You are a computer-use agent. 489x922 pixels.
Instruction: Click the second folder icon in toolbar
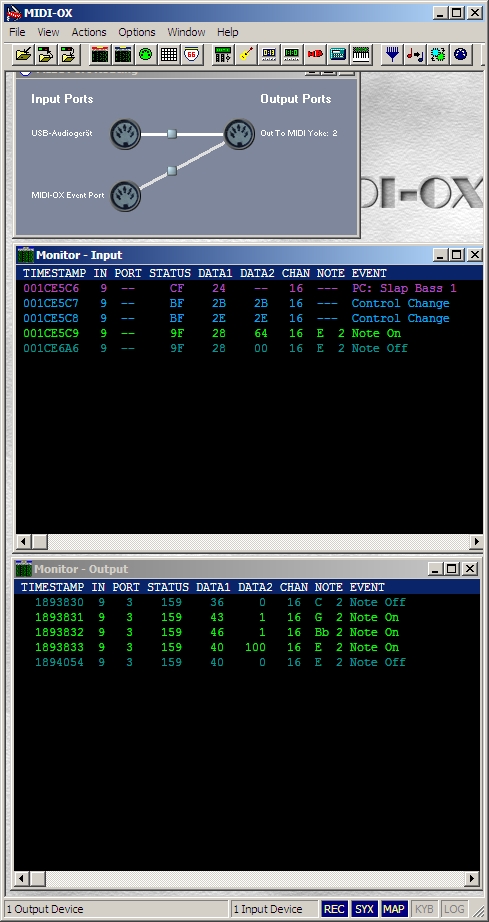[x=46, y=55]
